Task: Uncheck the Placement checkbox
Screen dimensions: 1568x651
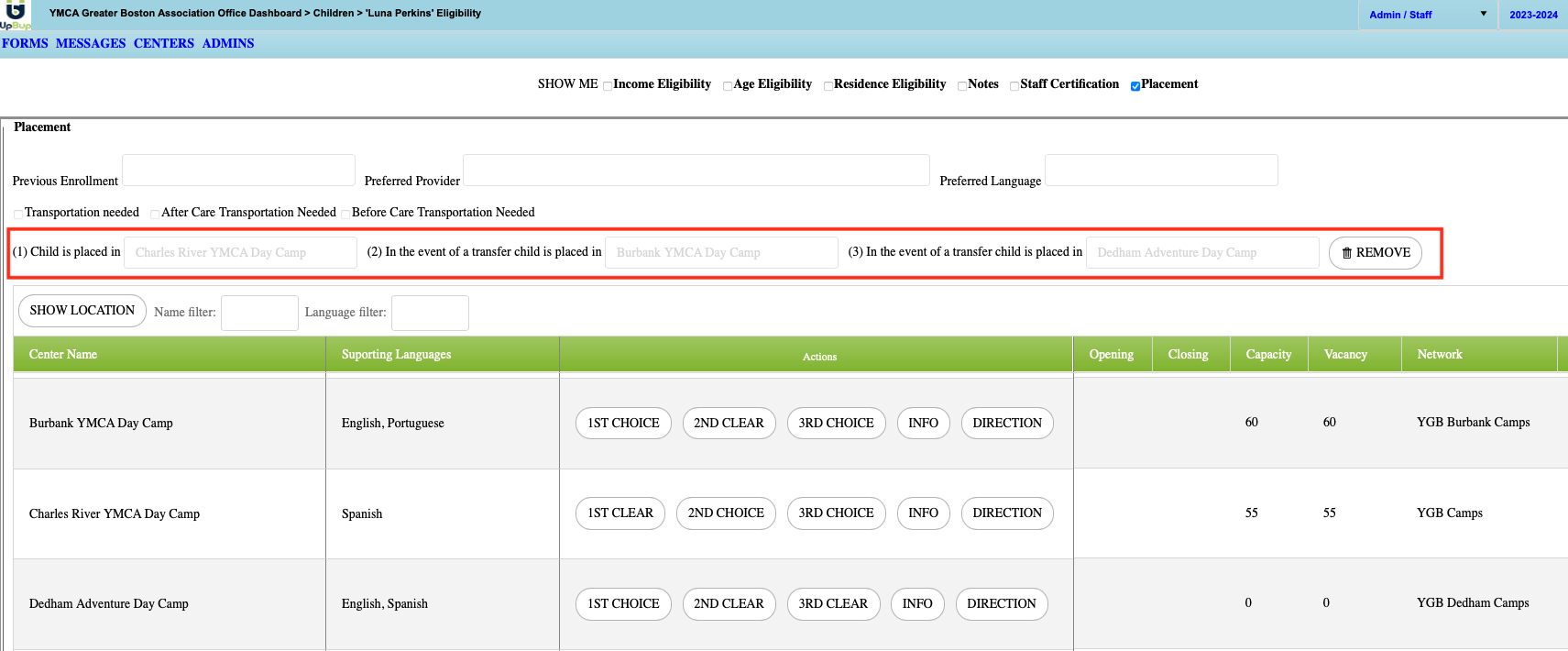Action: coord(1135,86)
